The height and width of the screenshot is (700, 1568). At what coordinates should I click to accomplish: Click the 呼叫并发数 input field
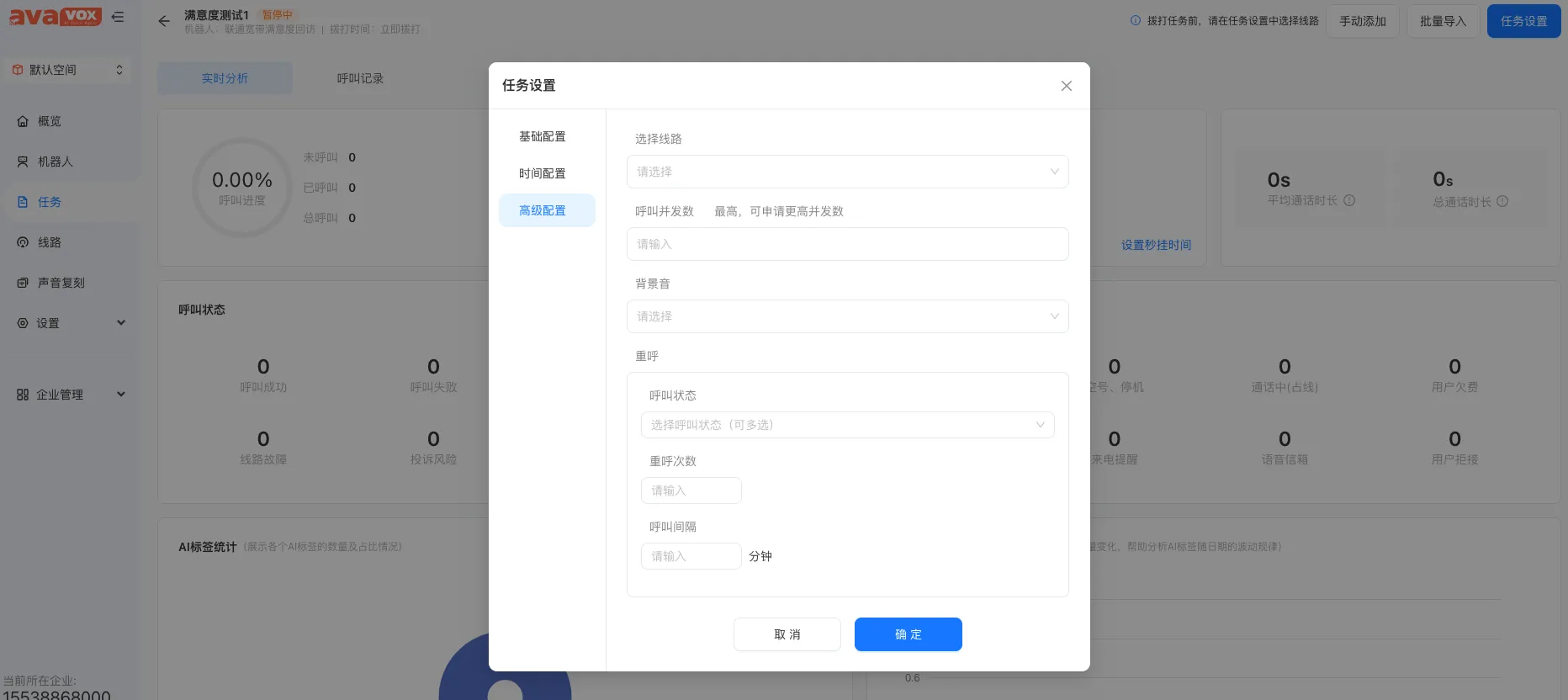point(847,244)
